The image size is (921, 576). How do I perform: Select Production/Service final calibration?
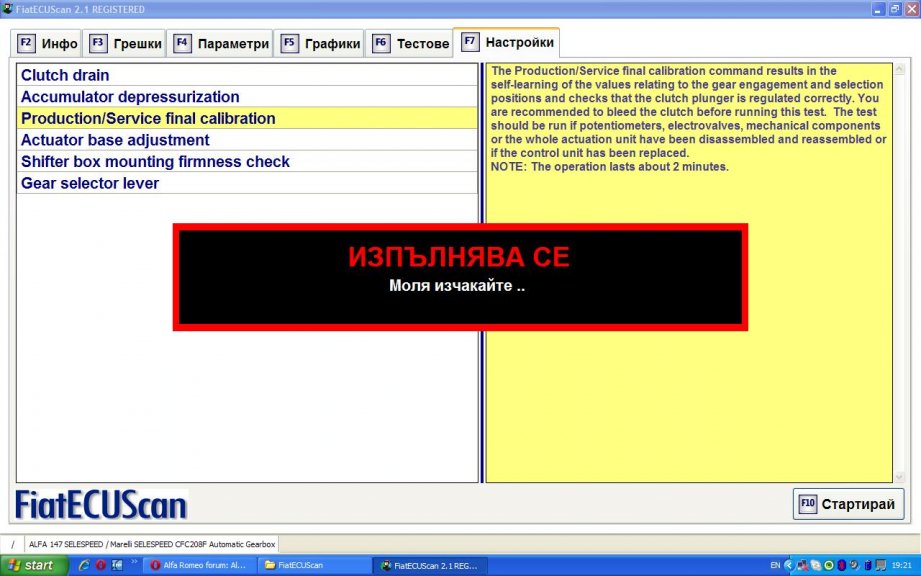(x=148, y=118)
